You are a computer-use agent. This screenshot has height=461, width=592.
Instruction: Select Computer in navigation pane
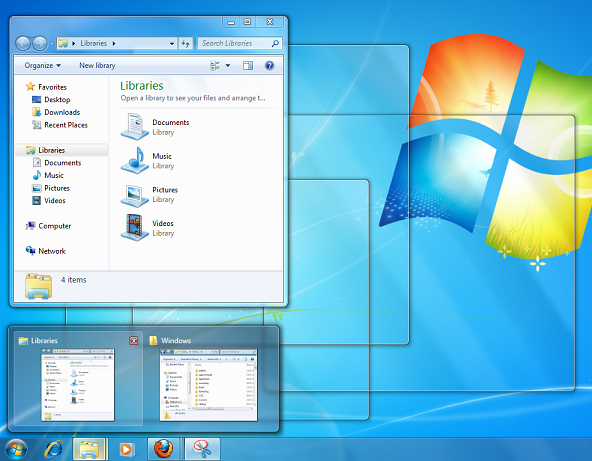[x=55, y=226]
